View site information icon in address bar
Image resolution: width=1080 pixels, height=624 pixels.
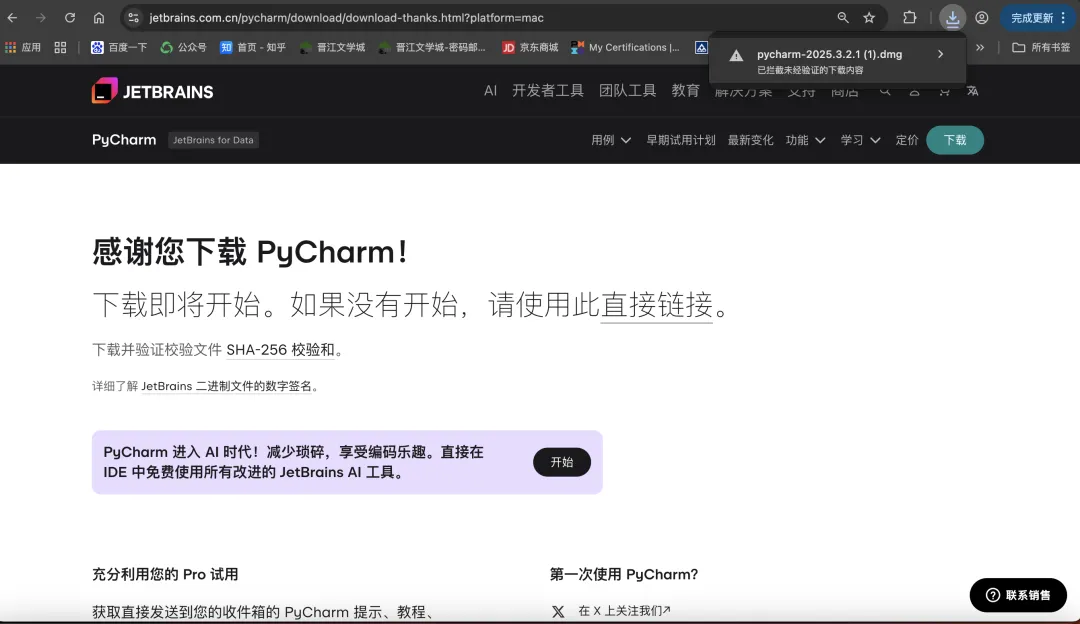[x=134, y=18]
